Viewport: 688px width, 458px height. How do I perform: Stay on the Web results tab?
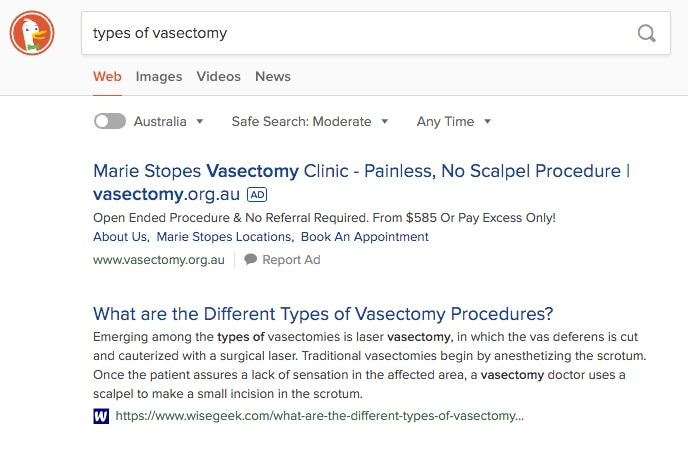107,76
